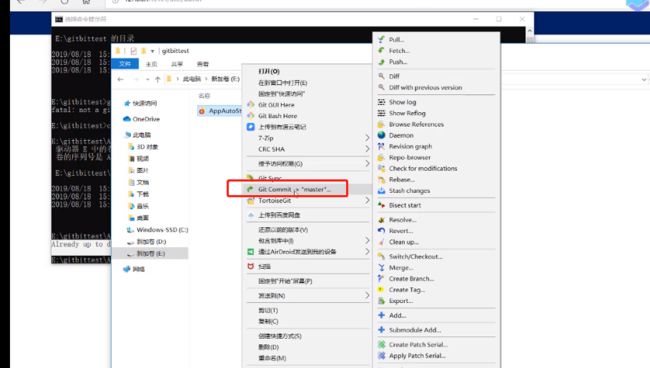This screenshot has height=368, width=650.
Task: Click the Repo browser icon
Action: pos(381,157)
